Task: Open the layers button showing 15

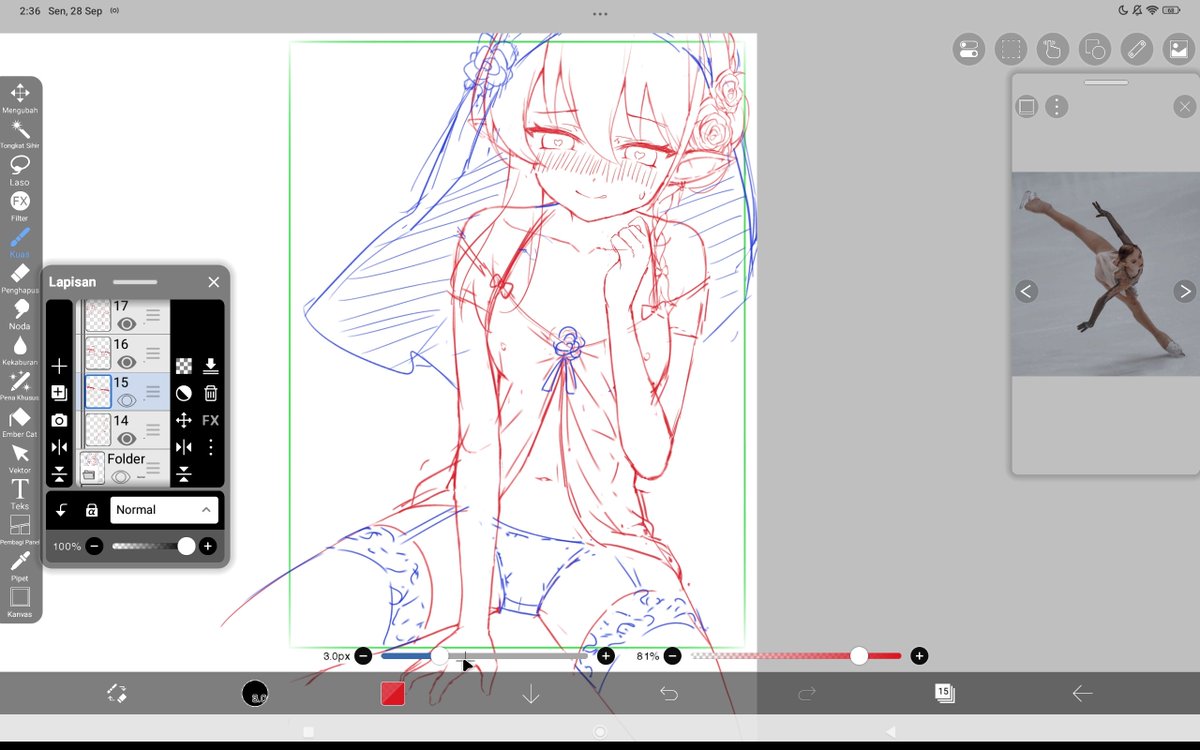Action: click(943, 693)
